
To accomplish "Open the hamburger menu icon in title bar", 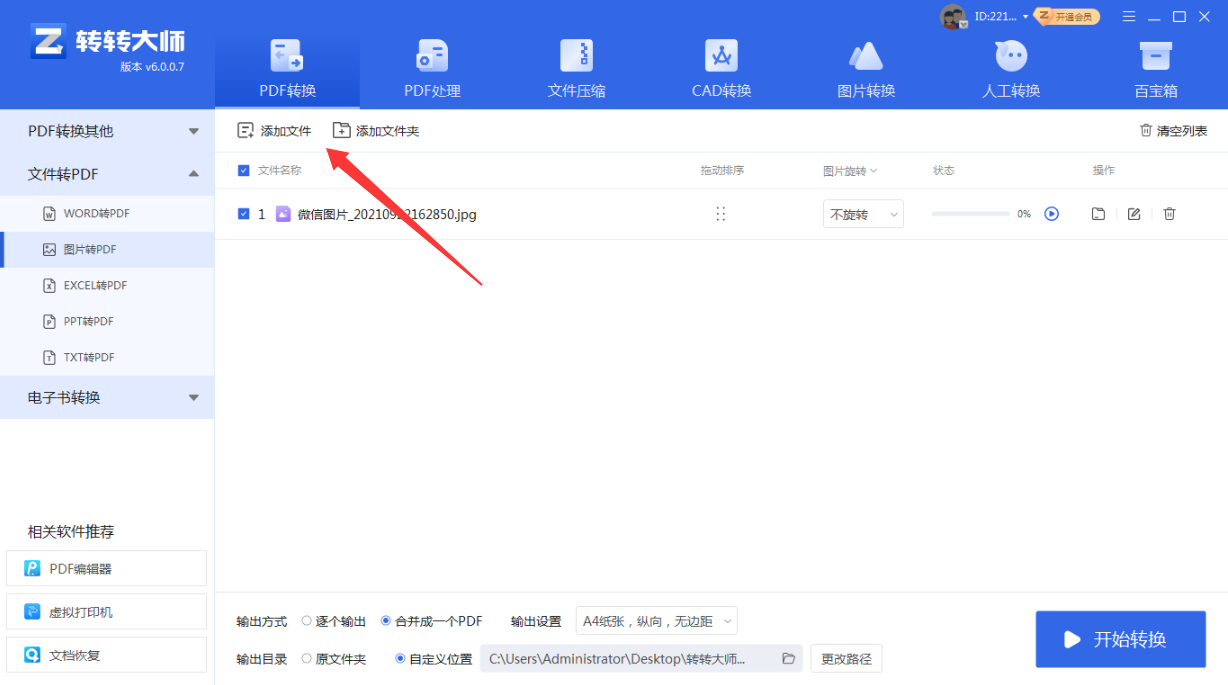I will [1129, 16].
